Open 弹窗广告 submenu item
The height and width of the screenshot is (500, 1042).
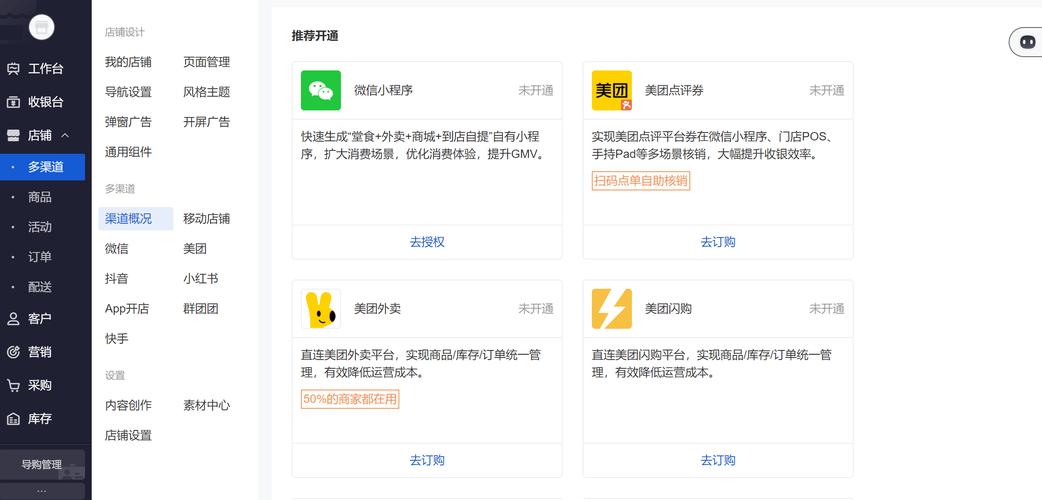pos(128,122)
